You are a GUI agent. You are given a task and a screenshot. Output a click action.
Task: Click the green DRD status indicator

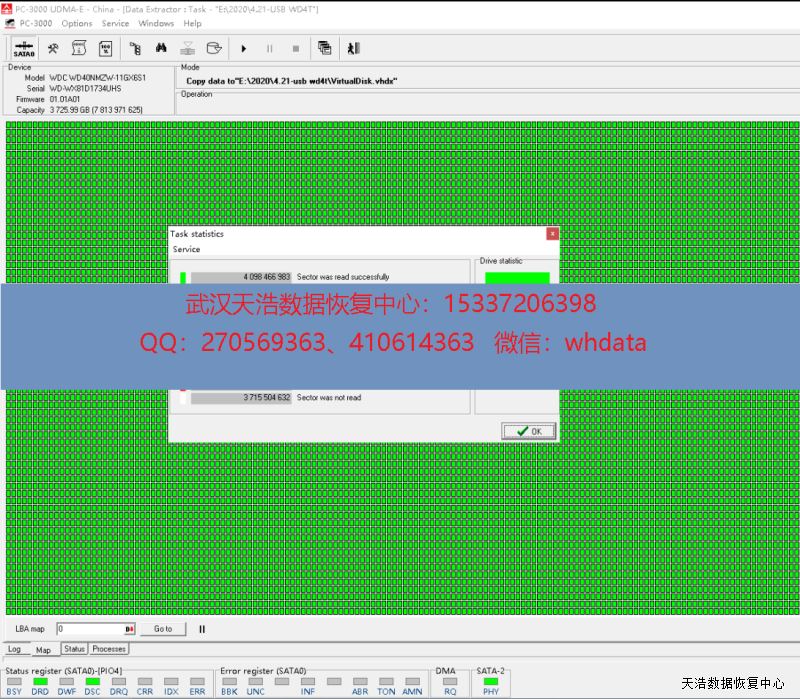40,681
